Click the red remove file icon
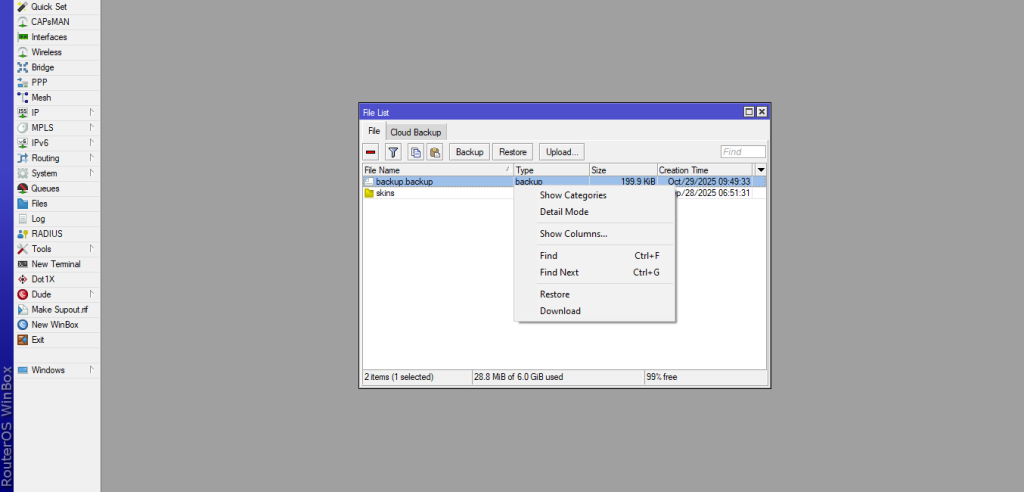This screenshot has height=492, width=1024. tap(371, 152)
